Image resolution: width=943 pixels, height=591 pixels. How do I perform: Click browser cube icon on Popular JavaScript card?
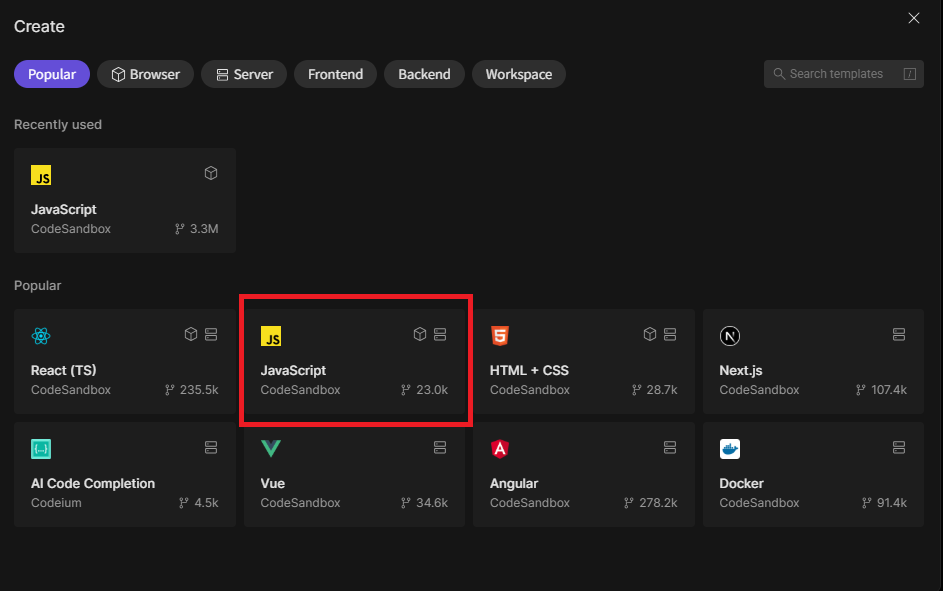420,334
